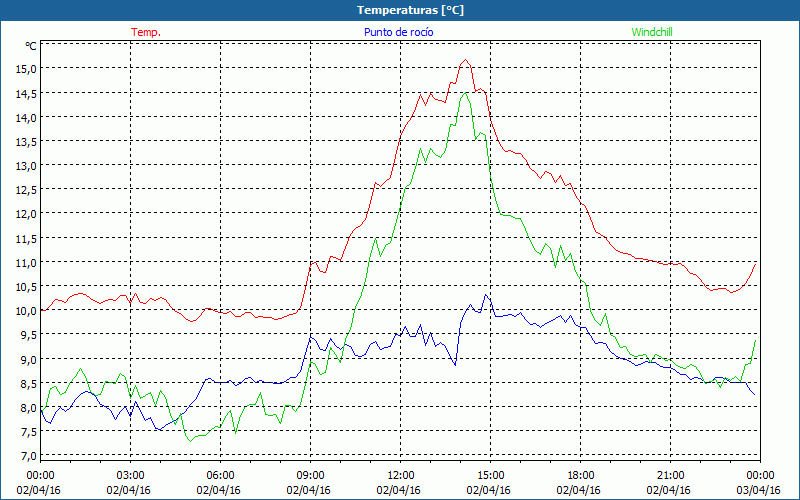Image resolution: width=800 pixels, height=500 pixels.
Task: Click the "10,5" y-axis value
Action: (27, 287)
